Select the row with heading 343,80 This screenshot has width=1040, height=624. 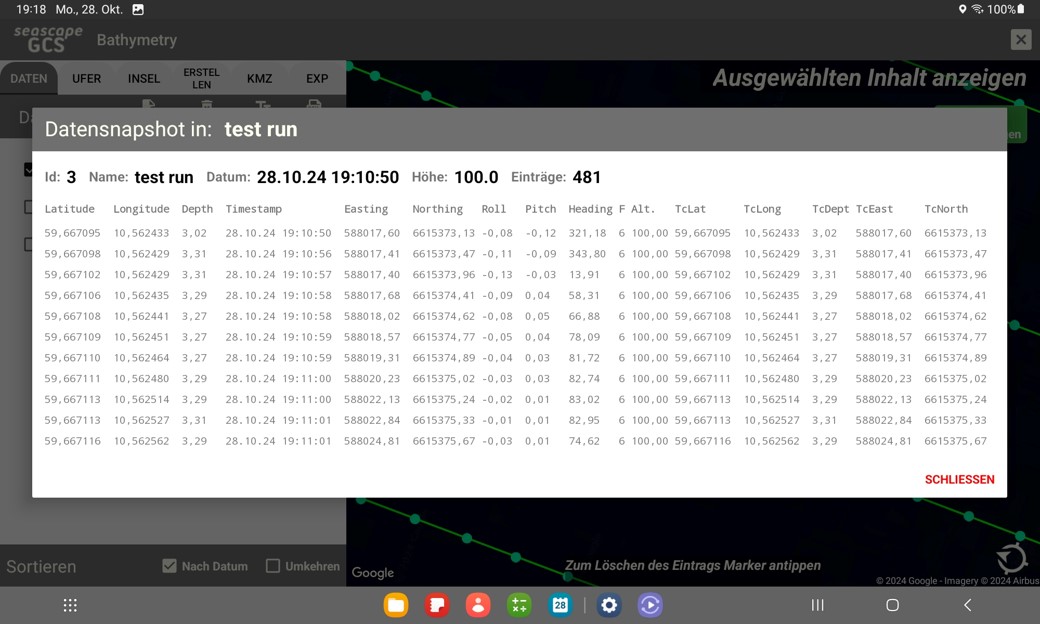point(515,253)
